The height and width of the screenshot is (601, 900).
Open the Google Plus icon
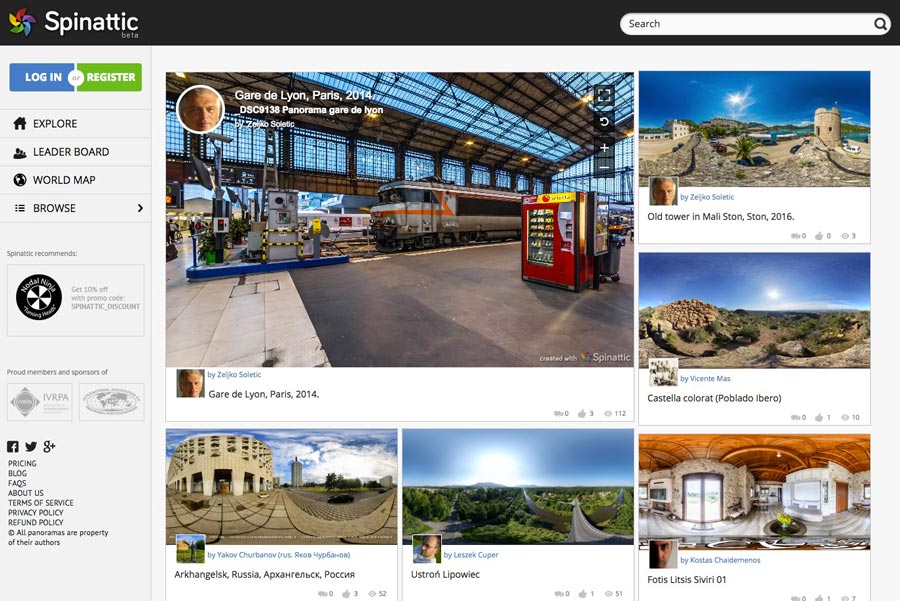(49, 447)
